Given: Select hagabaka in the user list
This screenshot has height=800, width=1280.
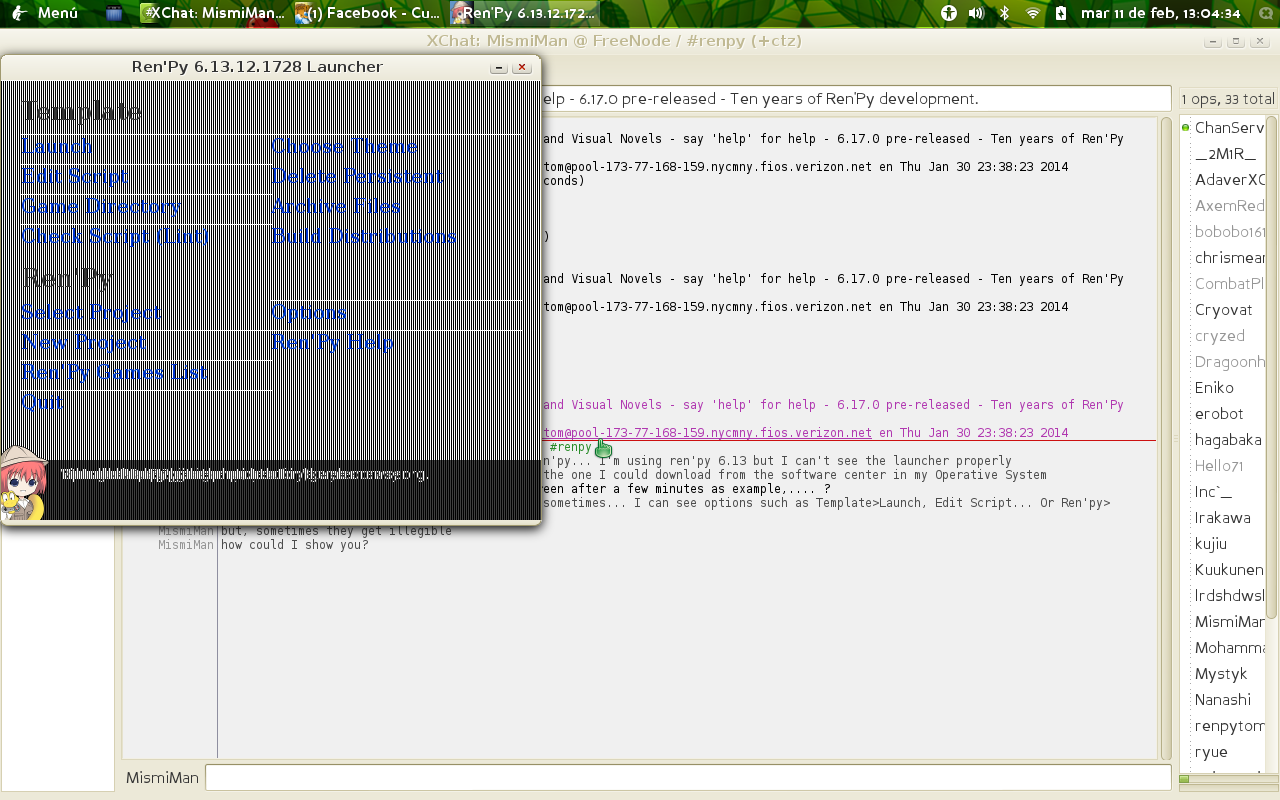Looking at the screenshot, I should point(1229,439).
